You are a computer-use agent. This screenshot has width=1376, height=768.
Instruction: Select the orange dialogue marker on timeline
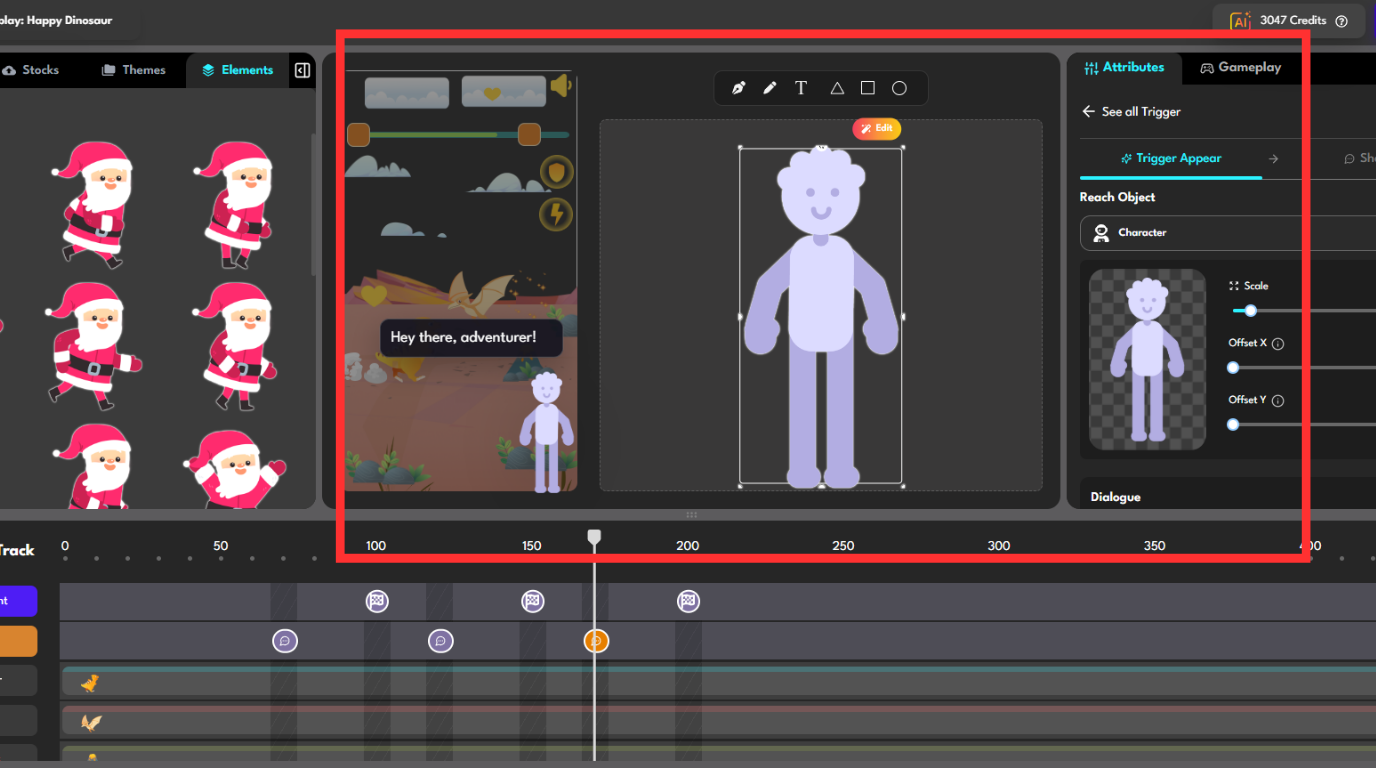point(596,641)
